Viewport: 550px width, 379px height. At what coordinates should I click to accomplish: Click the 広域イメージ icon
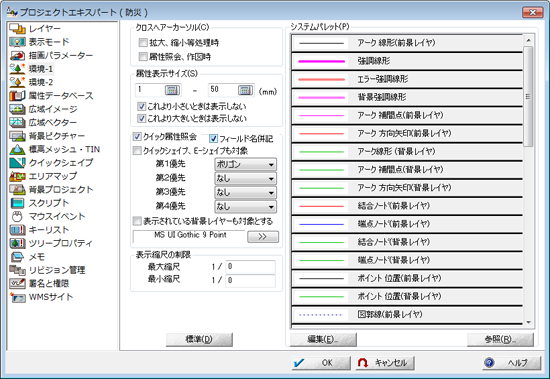[x=17, y=109]
